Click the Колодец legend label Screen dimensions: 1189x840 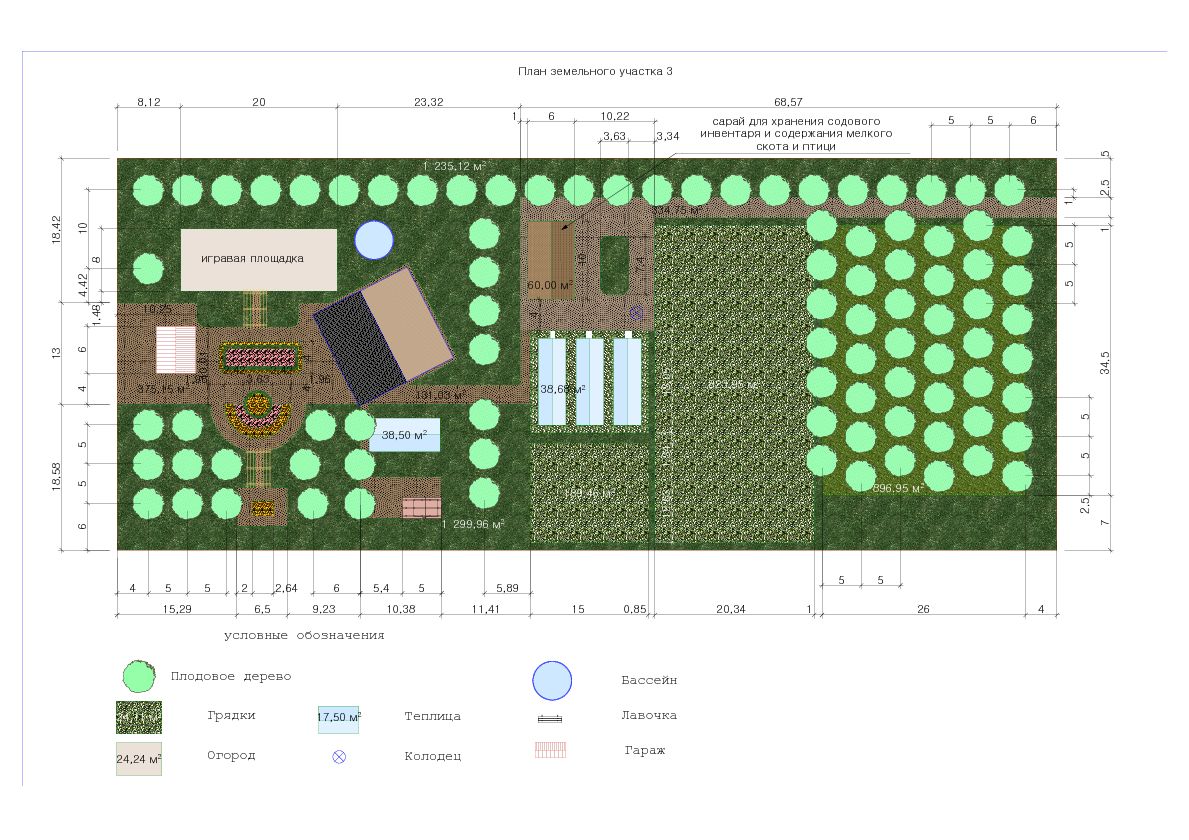coord(432,757)
